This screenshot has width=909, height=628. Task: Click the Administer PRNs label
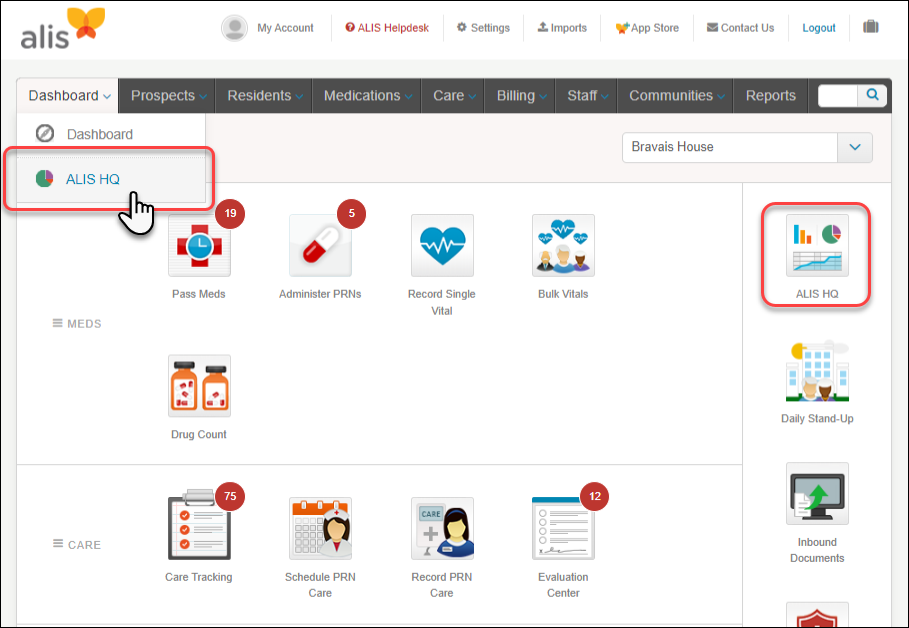320,294
